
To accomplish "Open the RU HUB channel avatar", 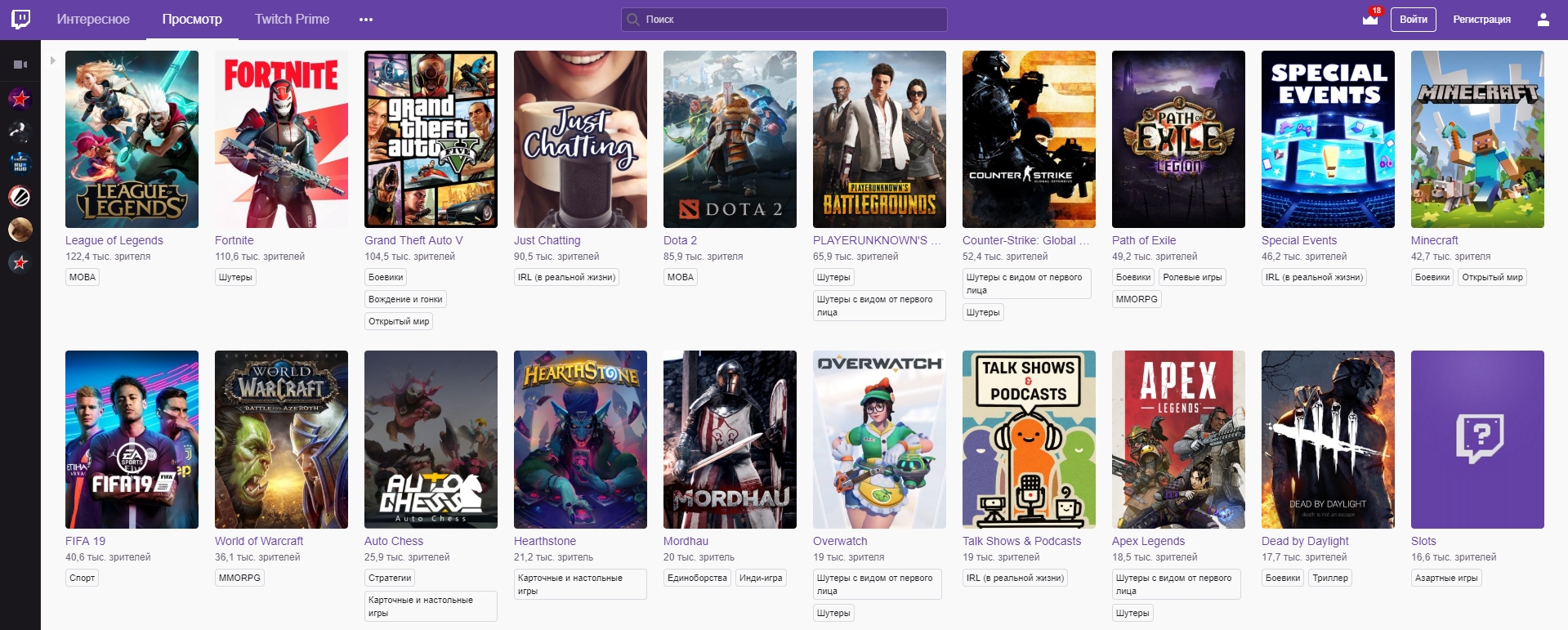I will [x=20, y=163].
